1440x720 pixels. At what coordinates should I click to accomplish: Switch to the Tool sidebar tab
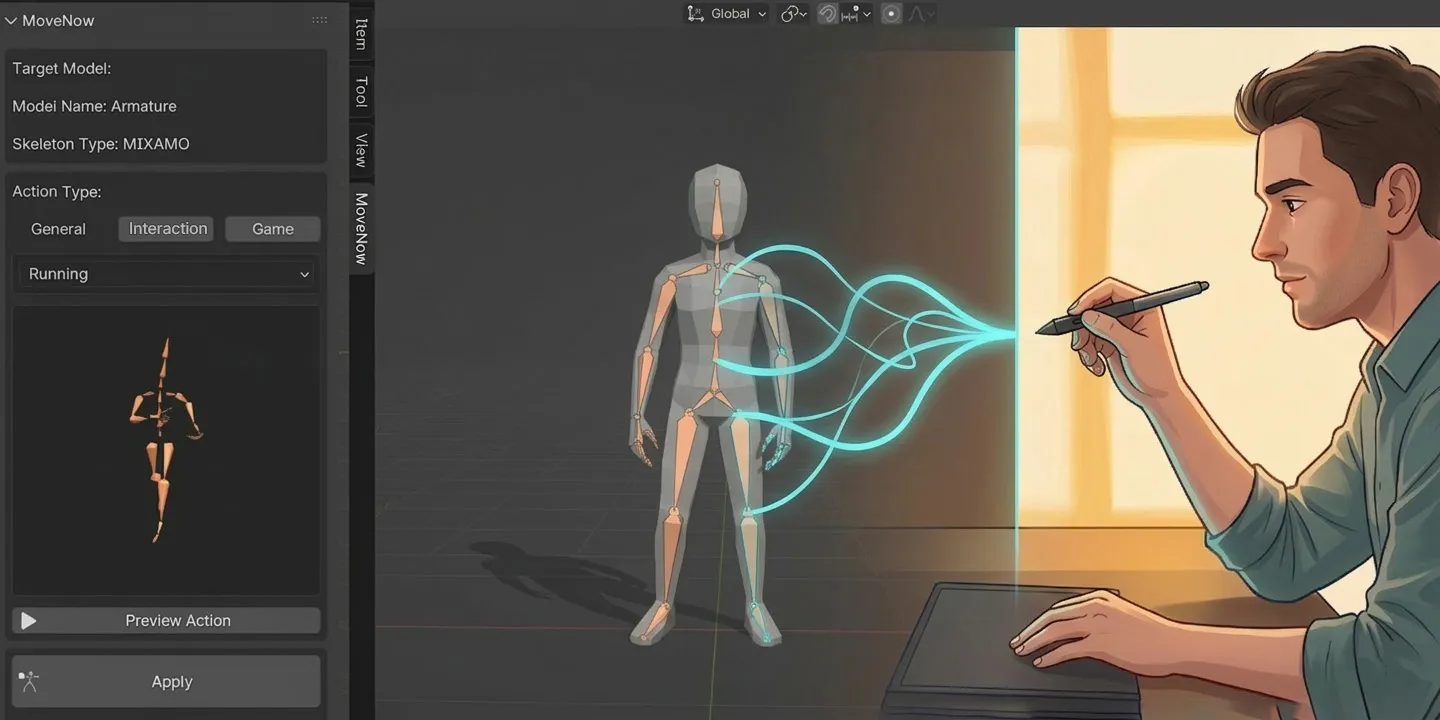(362, 92)
